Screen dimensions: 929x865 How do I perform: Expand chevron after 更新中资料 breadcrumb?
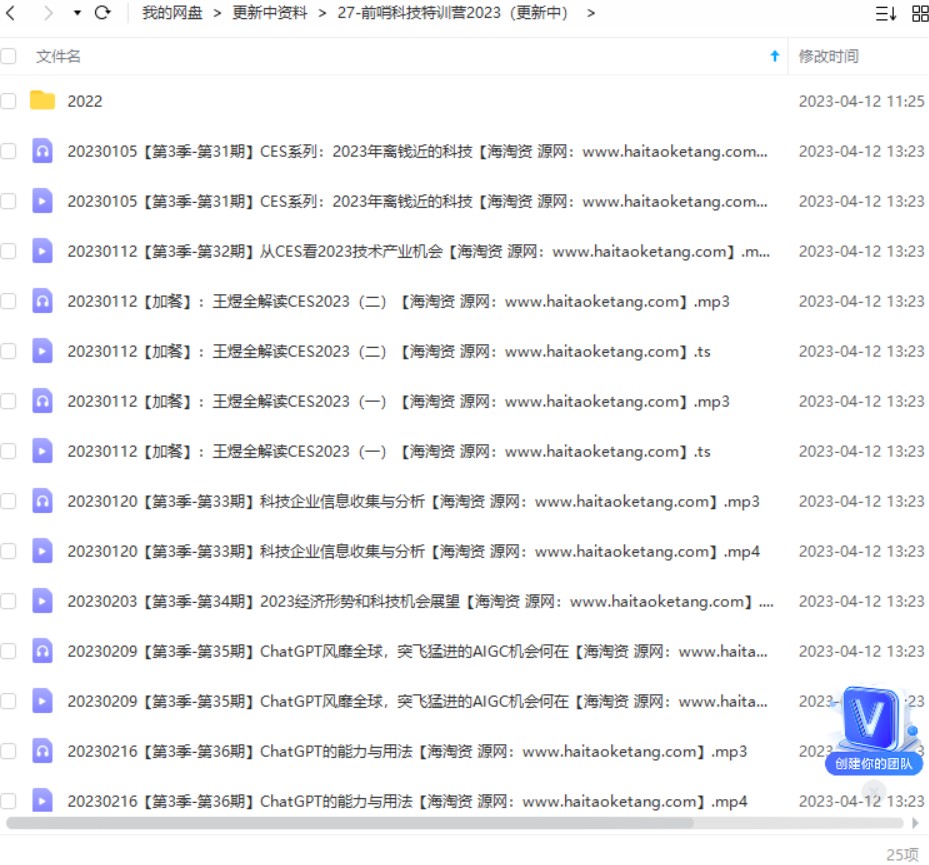pyautogui.click(x=322, y=13)
